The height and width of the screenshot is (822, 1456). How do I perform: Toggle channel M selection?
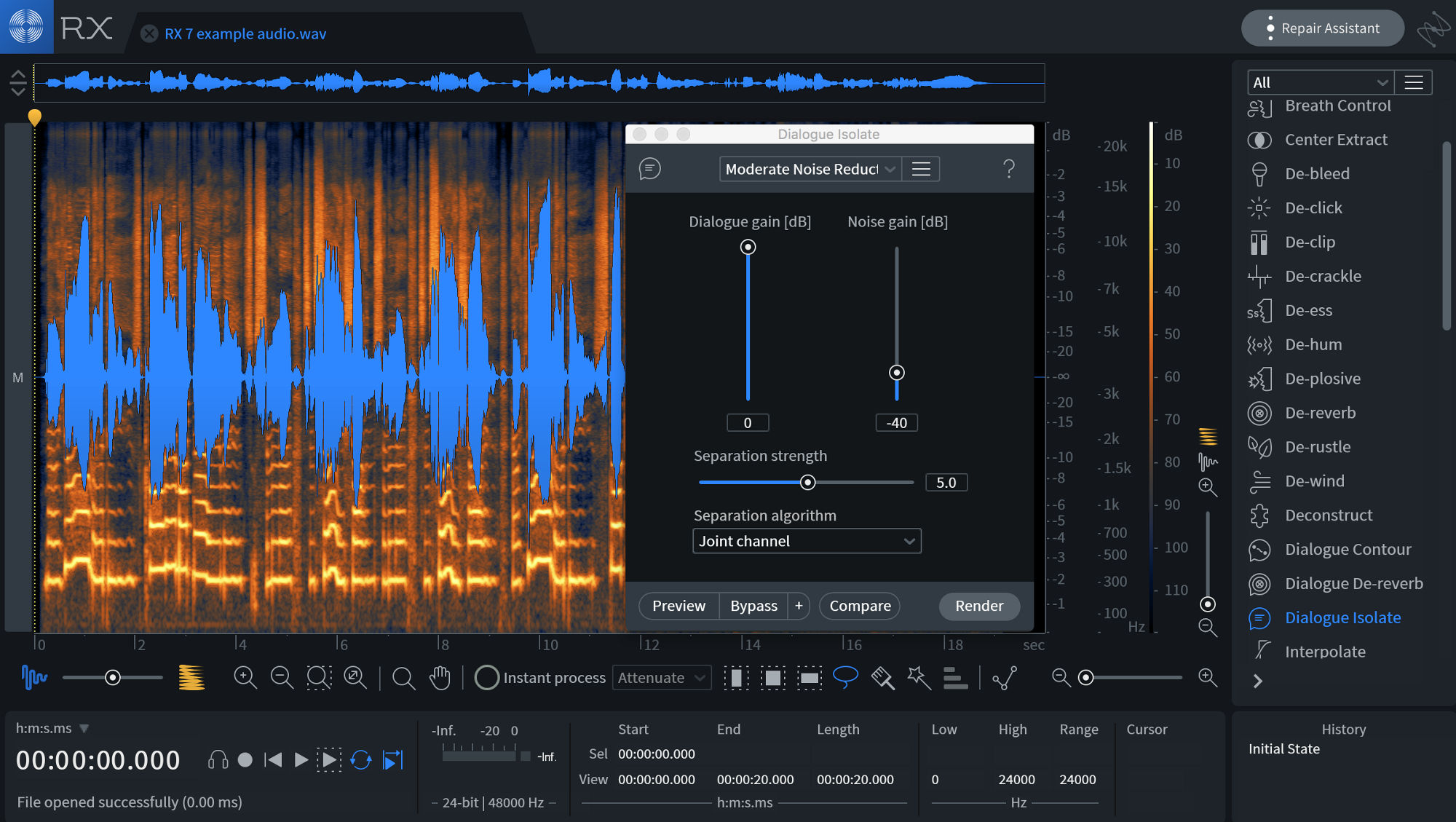[17, 378]
